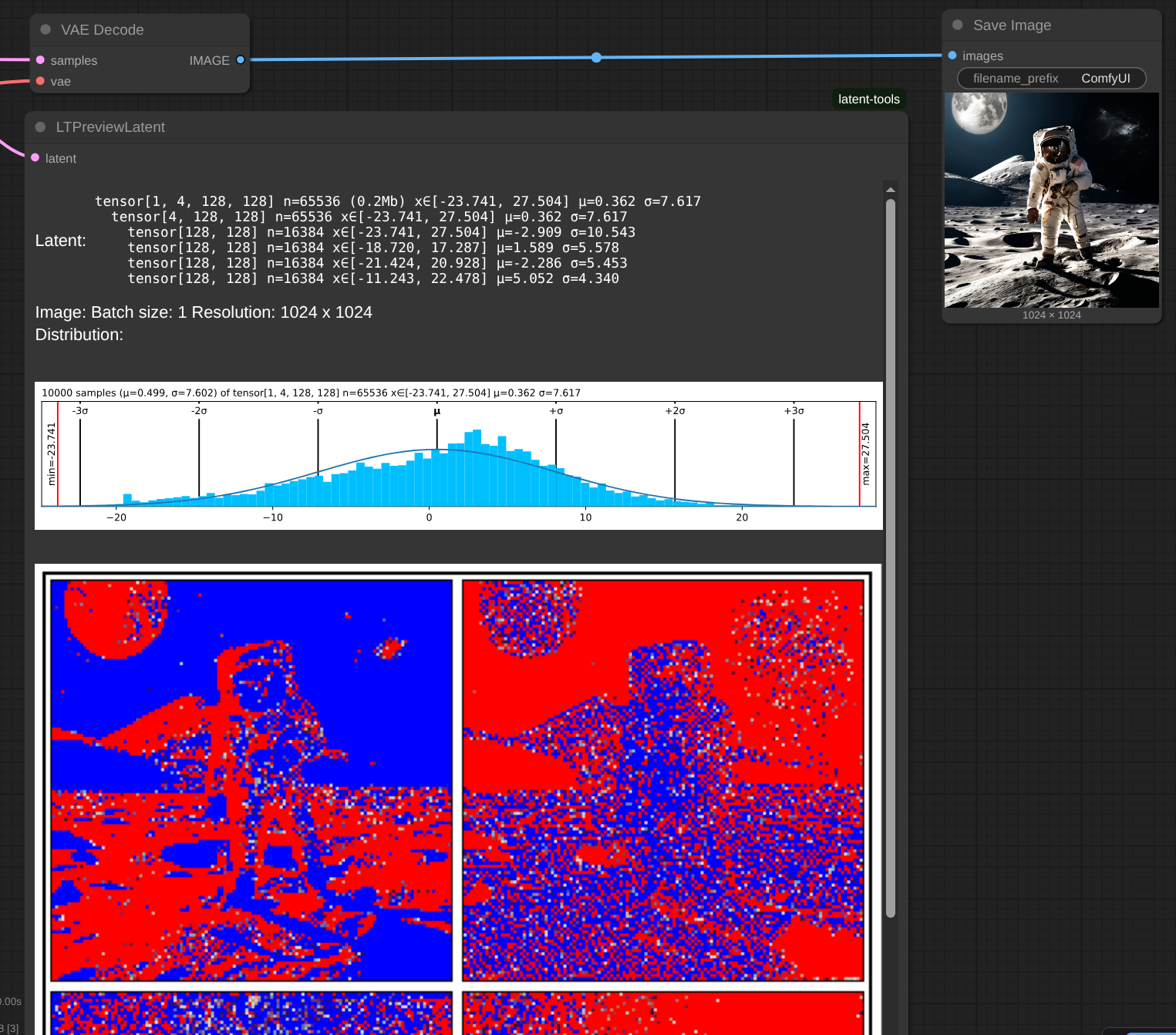Click the 'min=-23.741' label on histogram
The height and width of the screenshot is (1035, 1176).
[52, 454]
